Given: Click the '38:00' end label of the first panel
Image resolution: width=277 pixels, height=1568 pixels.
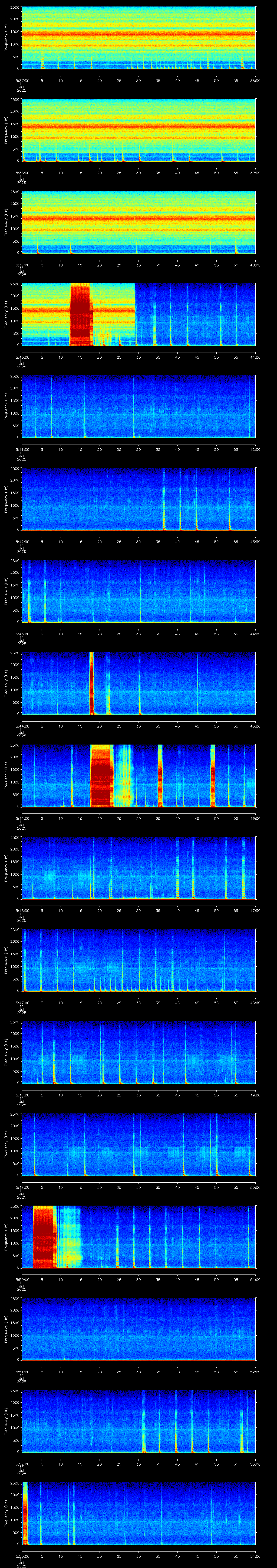Looking at the screenshot, I should tap(255, 80).
